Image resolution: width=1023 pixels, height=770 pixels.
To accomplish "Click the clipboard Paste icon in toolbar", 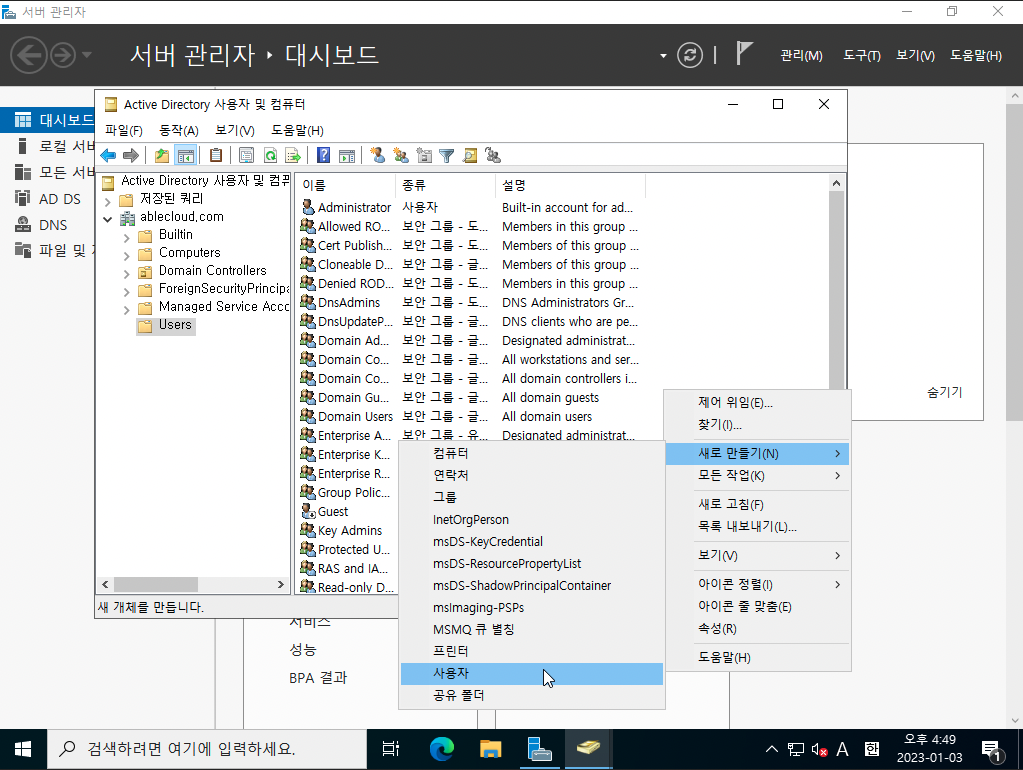I will [x=216, y=155].
